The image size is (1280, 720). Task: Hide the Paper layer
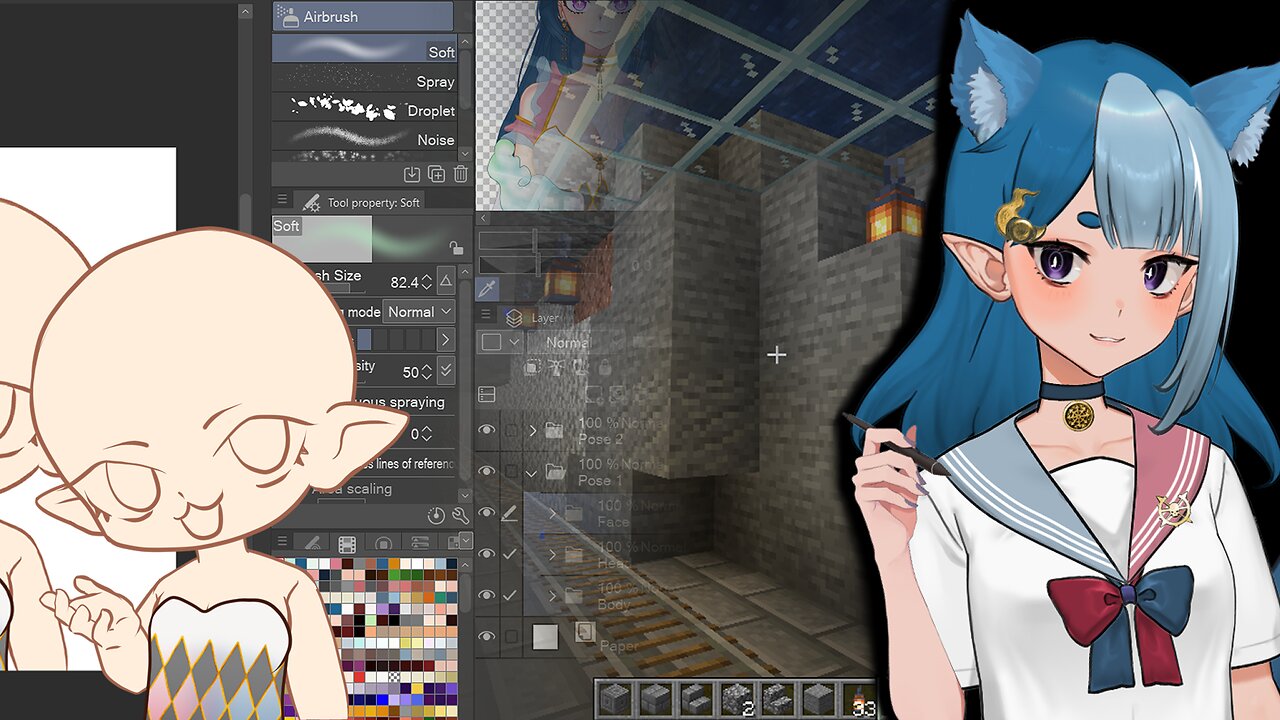pos(487,636)
